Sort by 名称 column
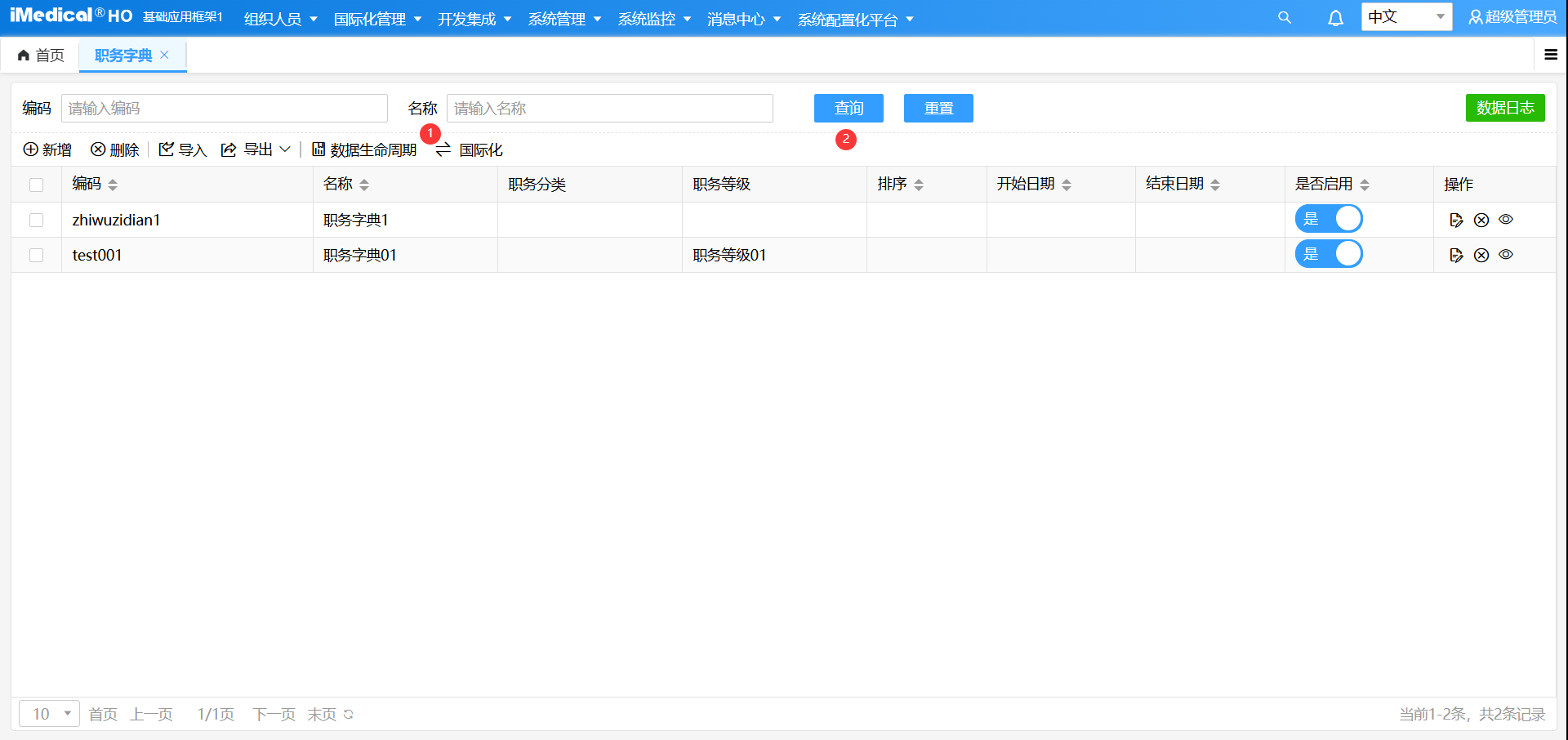The height and width of the screenshot is (740, 1568). click(x=364, y=185)
